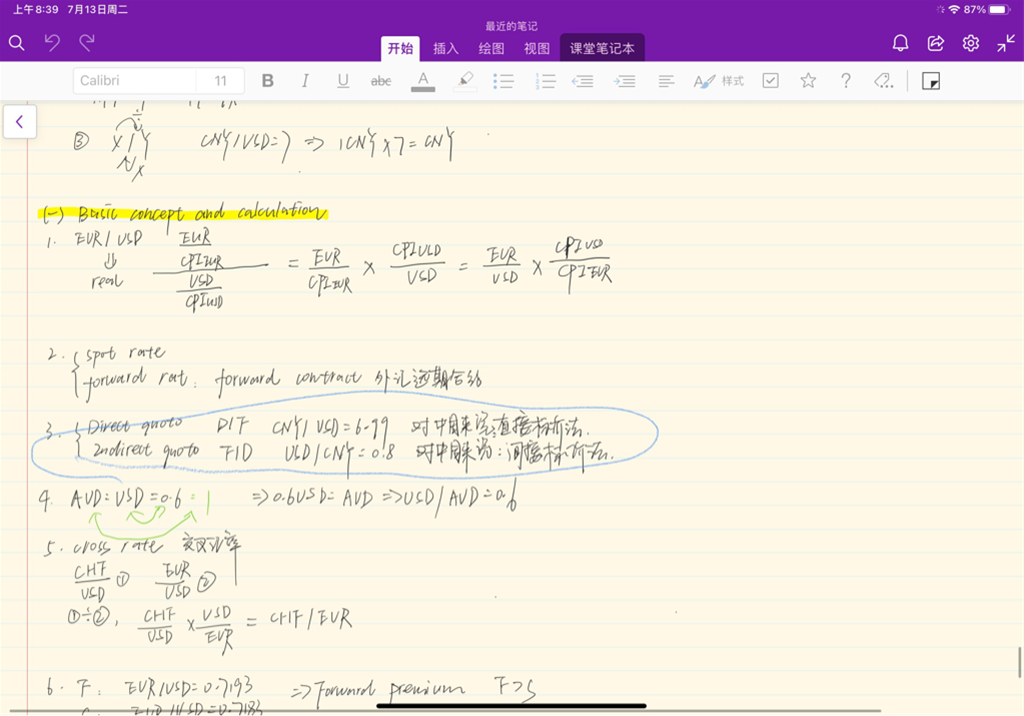Toggle italic formatting
The image size is (1024, 716).
click(x=306, y=81)
